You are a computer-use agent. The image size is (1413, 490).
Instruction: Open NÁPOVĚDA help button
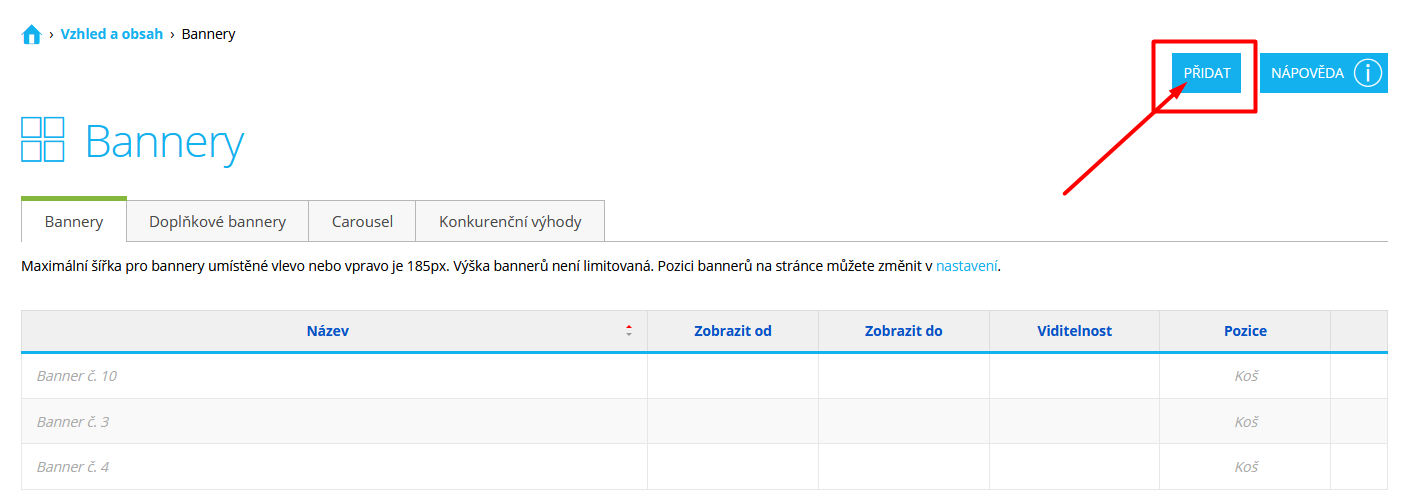1323,73
